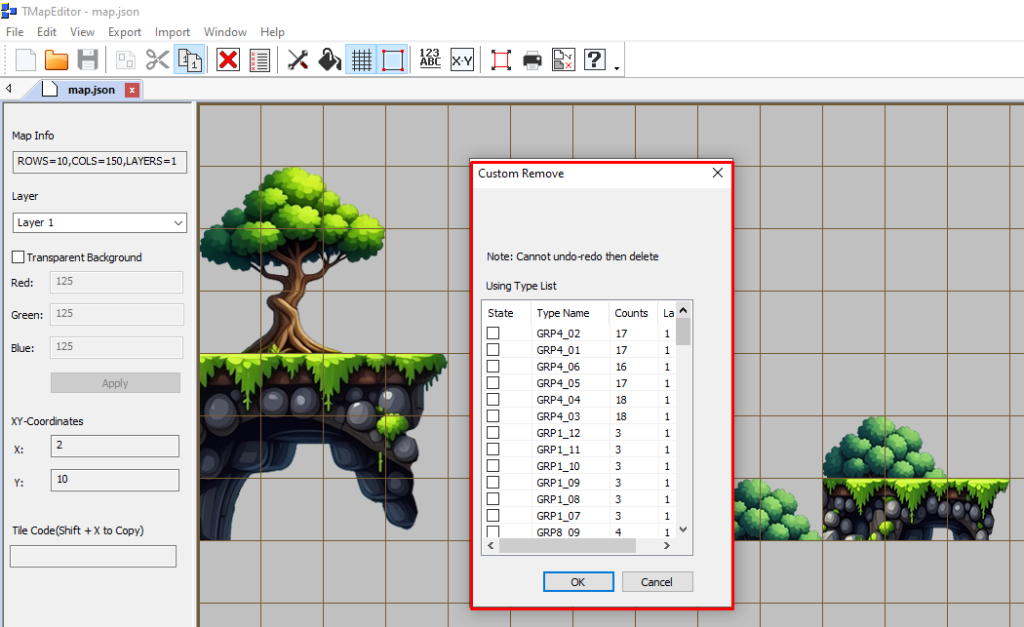
Task: Switch to the map.json tab
Action: pyautogui.click(x=90, y=89)
